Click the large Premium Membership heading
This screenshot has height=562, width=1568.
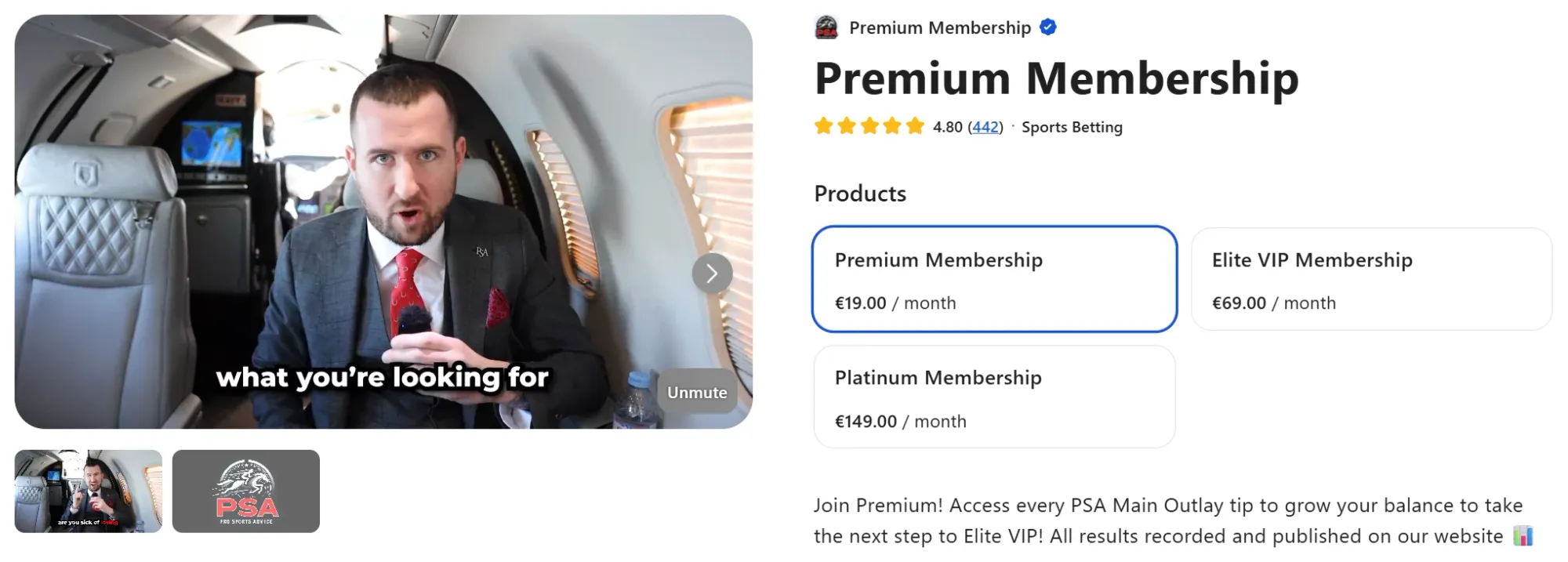point(1056,78)
